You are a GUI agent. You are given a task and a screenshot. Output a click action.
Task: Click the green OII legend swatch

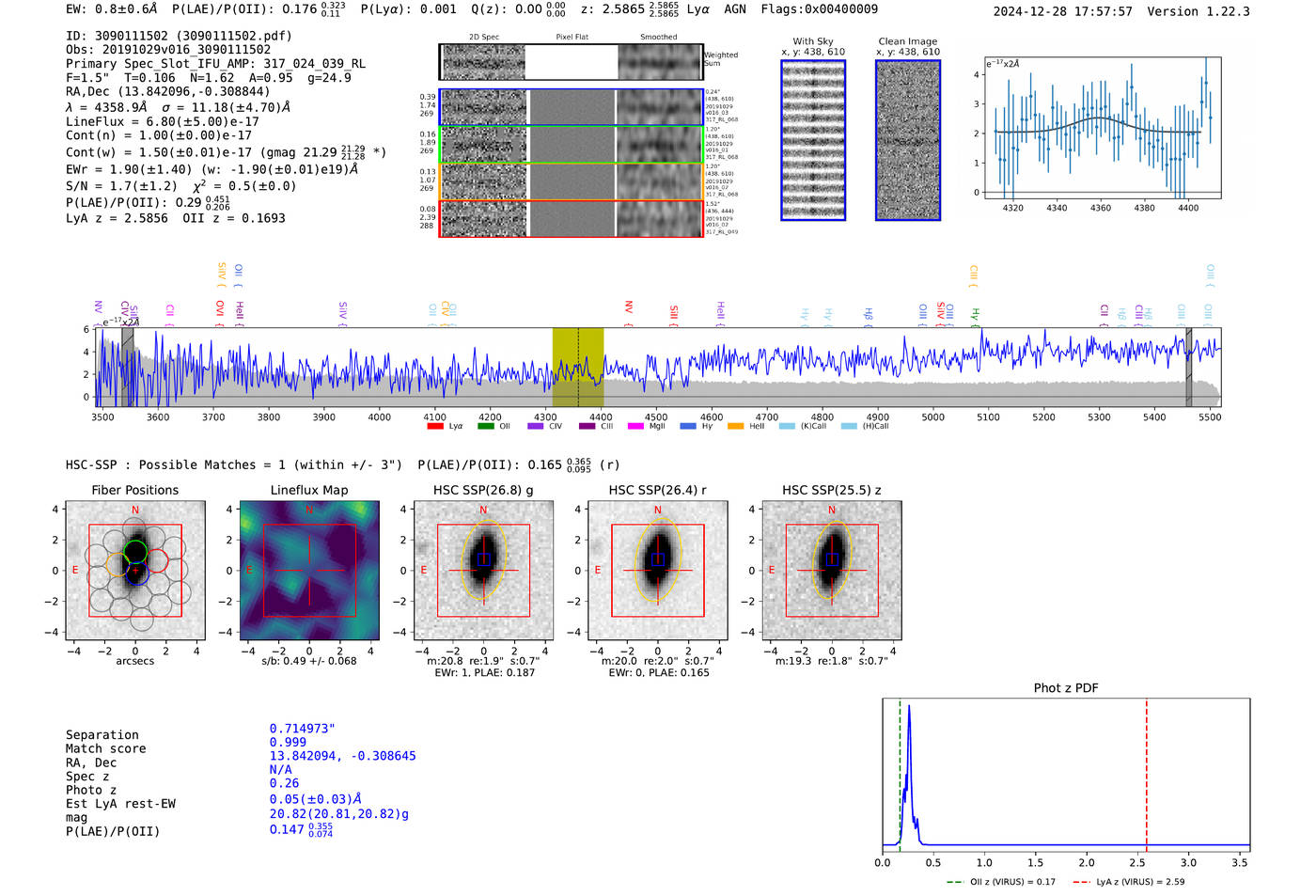click(485, 427)
